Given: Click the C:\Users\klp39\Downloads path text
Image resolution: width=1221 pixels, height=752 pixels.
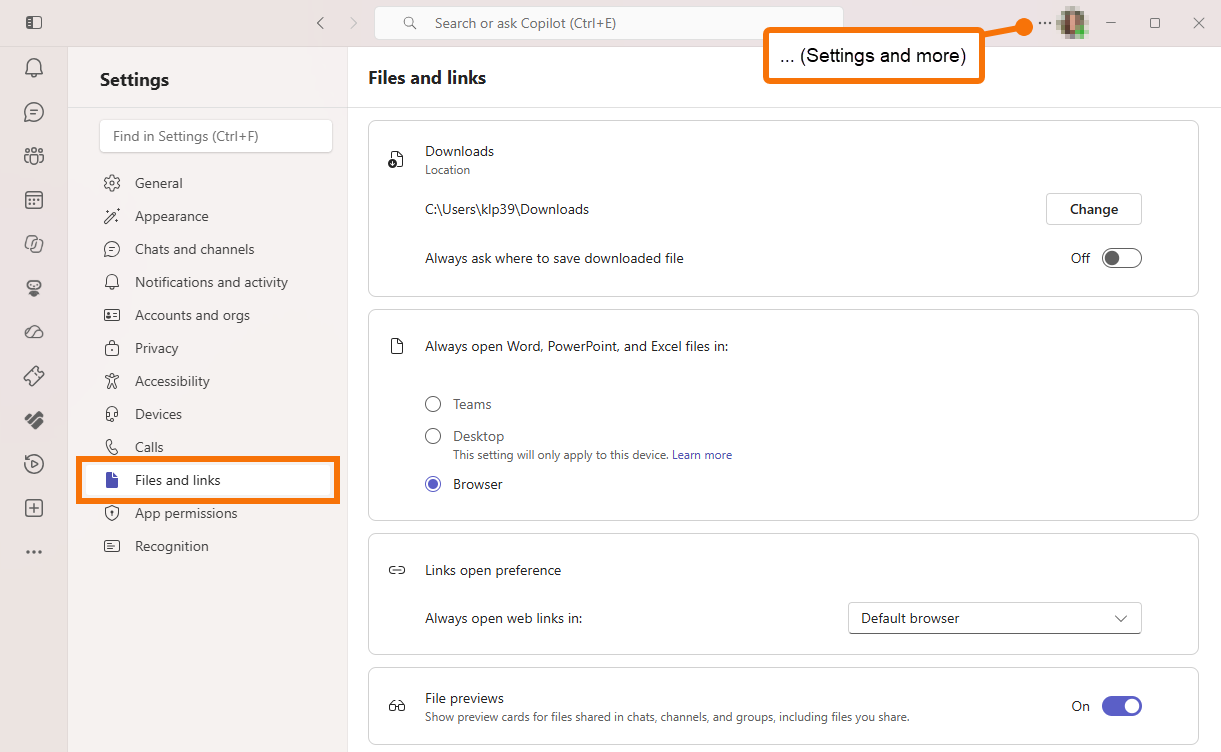Looking at the screenshot, I should [x=507, y=209].
